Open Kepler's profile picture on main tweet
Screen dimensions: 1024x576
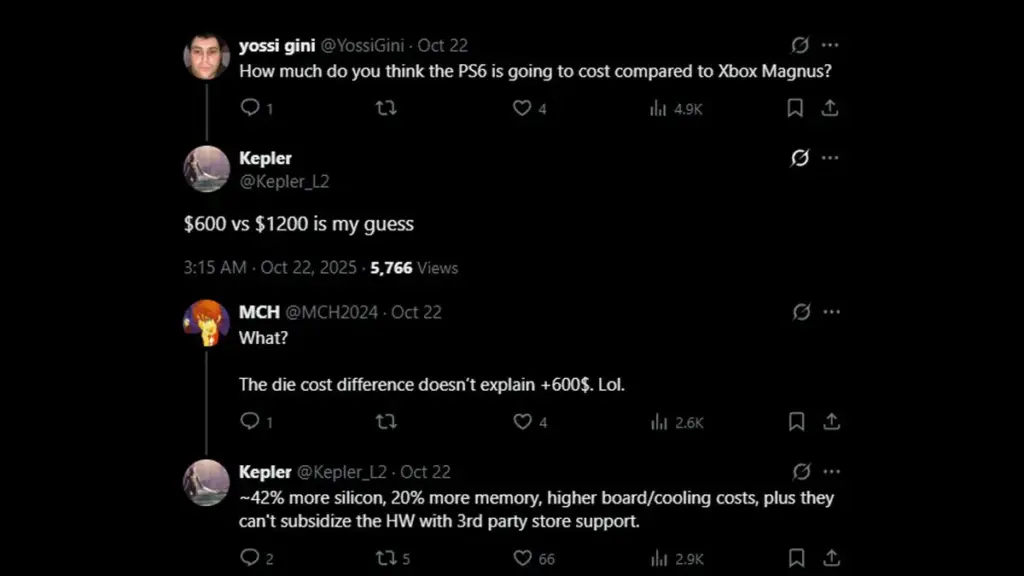pyautogui.click(x=206, y=169)
